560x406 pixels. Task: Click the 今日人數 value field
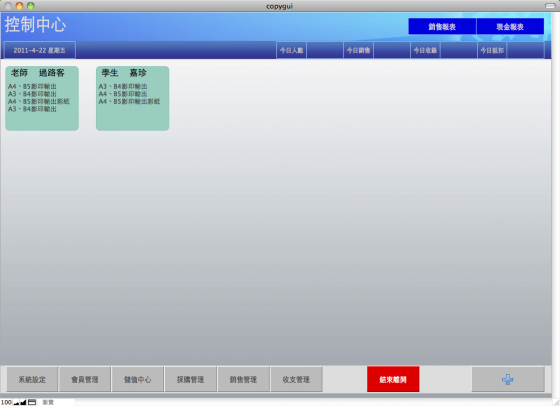pyautogui.click(x=325, y=50)
